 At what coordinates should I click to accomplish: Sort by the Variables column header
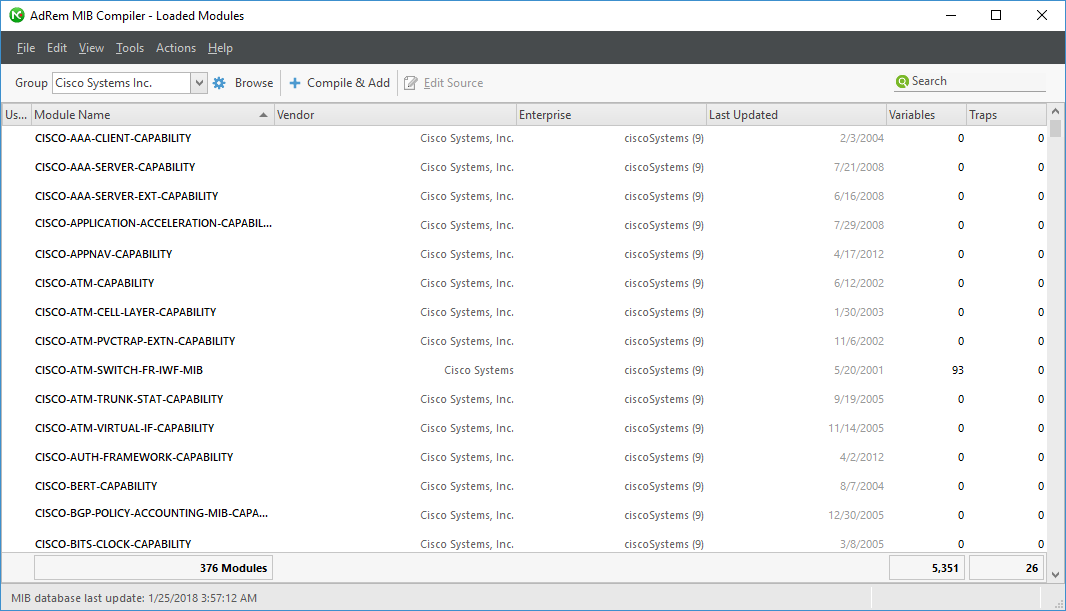[x=926, y=115]
